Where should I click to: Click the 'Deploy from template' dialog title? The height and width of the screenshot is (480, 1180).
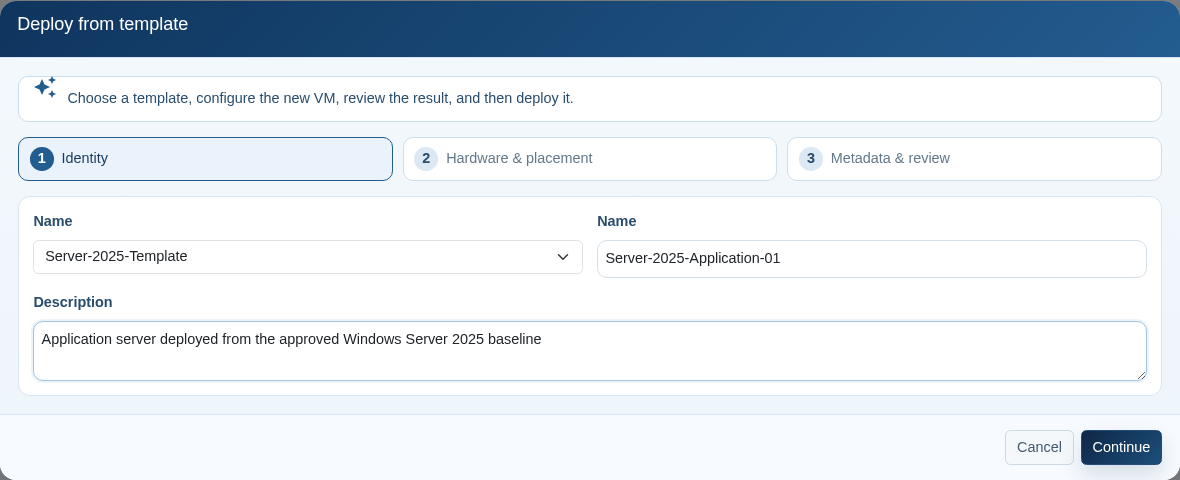(x=102, y=24)
